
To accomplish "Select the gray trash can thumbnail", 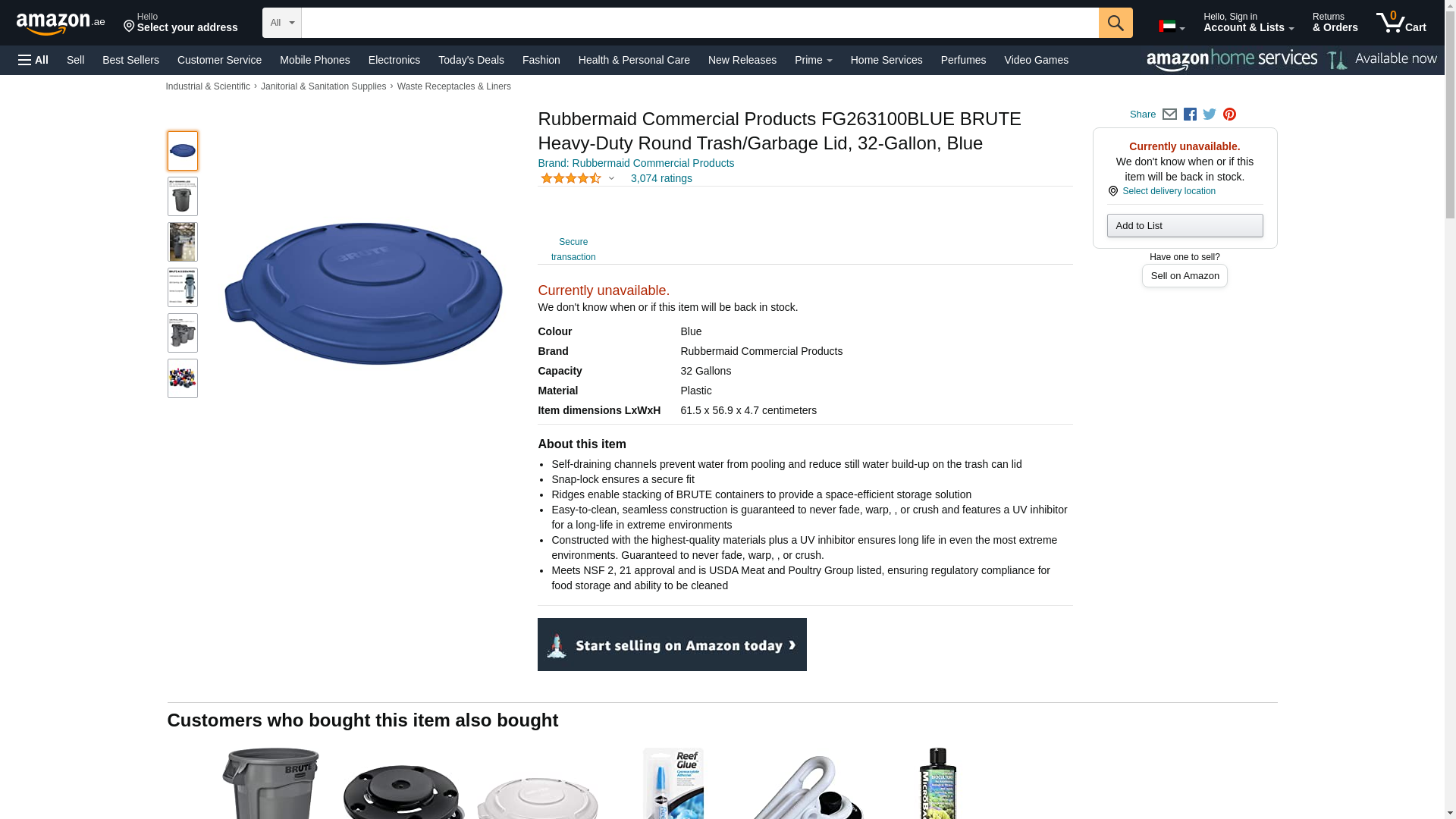I will pyautogui.click(x=183, y=196).
